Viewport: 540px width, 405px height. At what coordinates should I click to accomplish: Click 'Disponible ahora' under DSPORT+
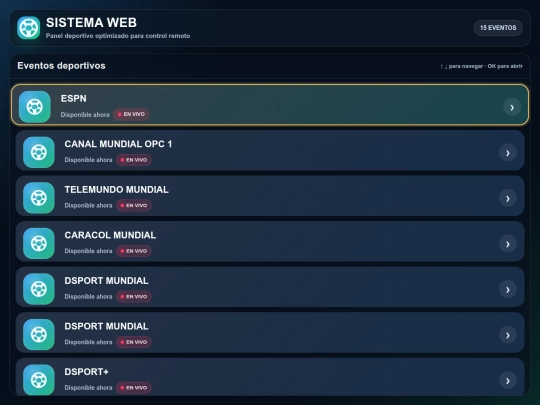(x=89, y=388)
